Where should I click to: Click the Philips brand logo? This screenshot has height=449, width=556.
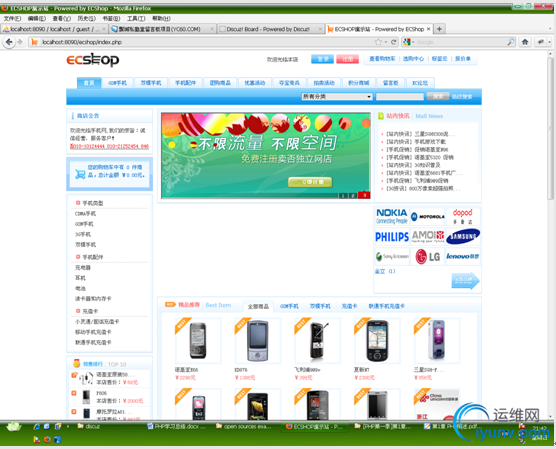(x=392, y=237)
